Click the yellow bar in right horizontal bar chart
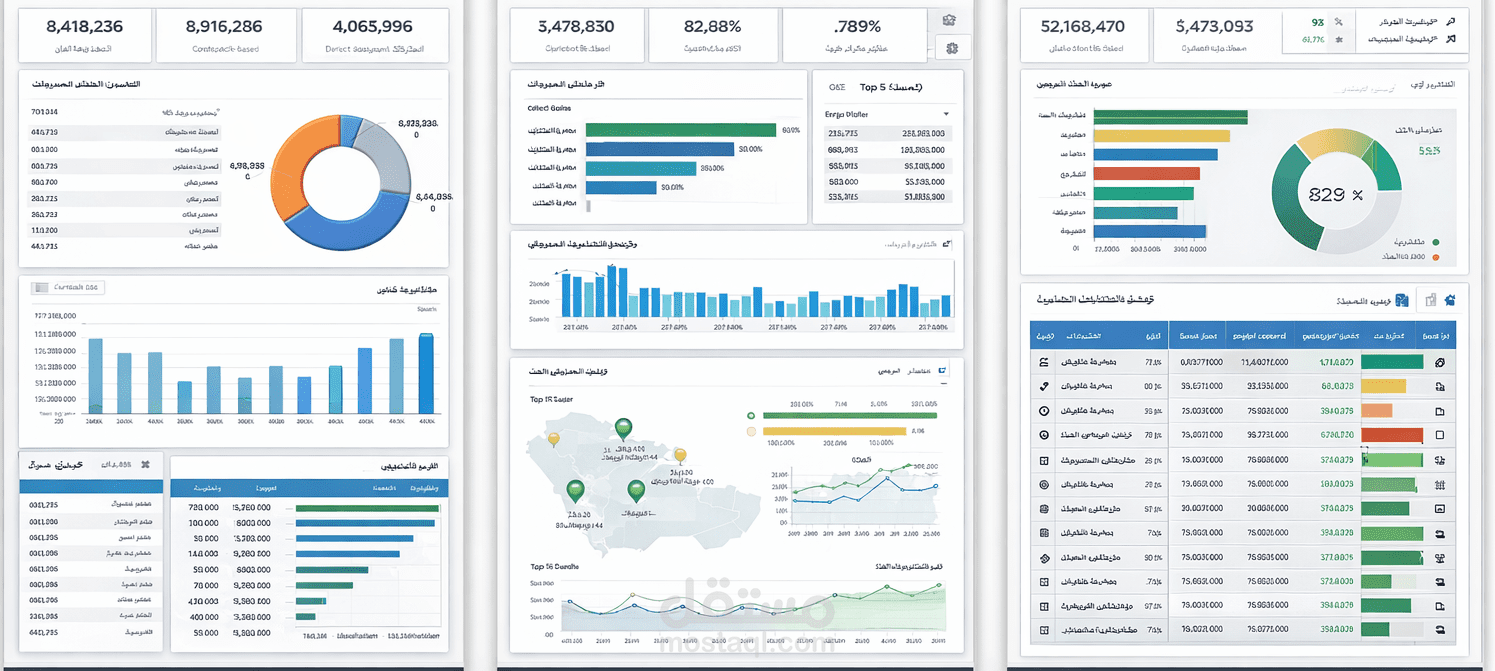Image resolution: width=1495 pixels, height=671 pixels. pyautogui.click(x=1162, y=136)
